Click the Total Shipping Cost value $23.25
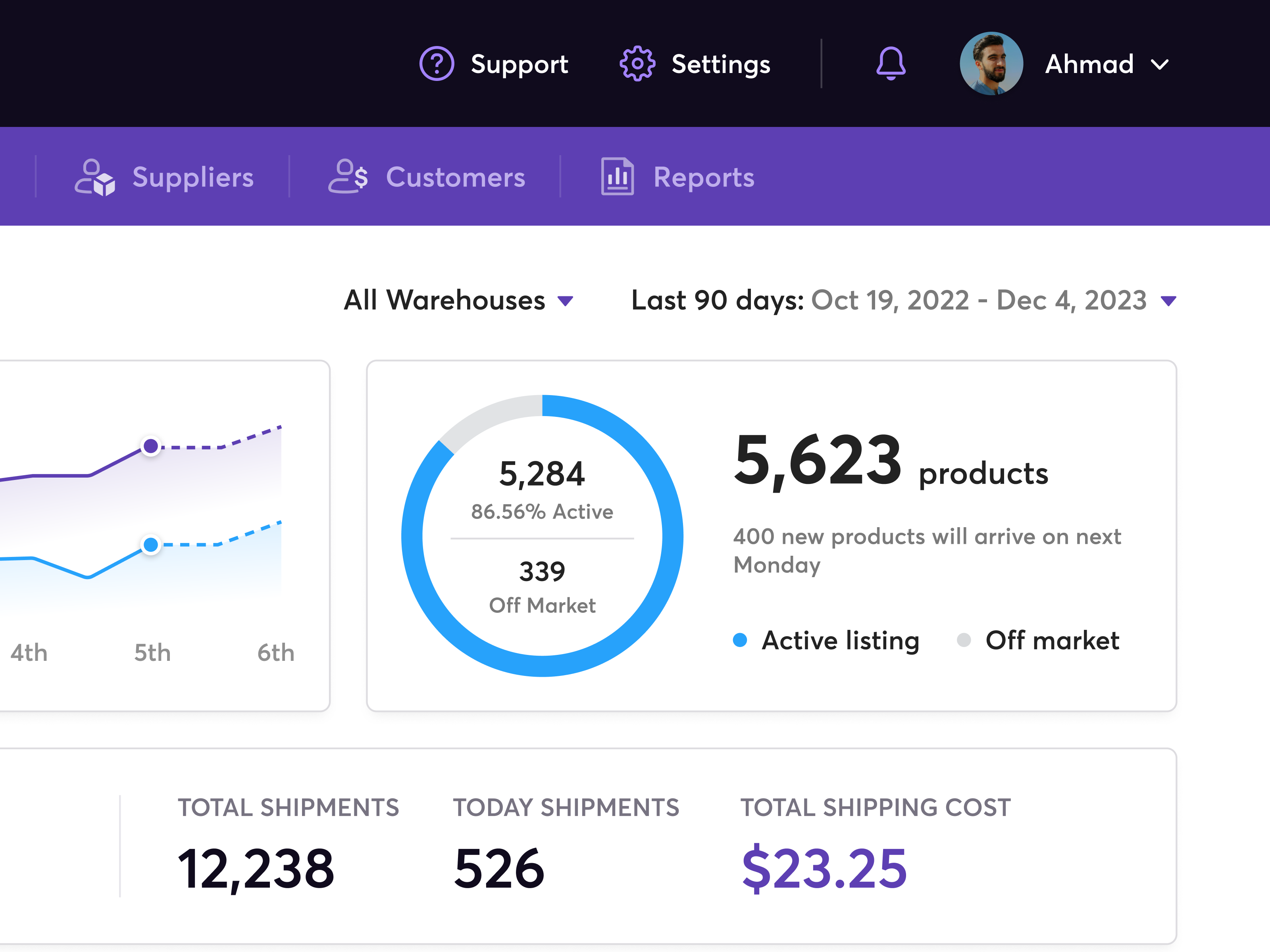This screenshot has height=952, width=1270. (824, 868)
